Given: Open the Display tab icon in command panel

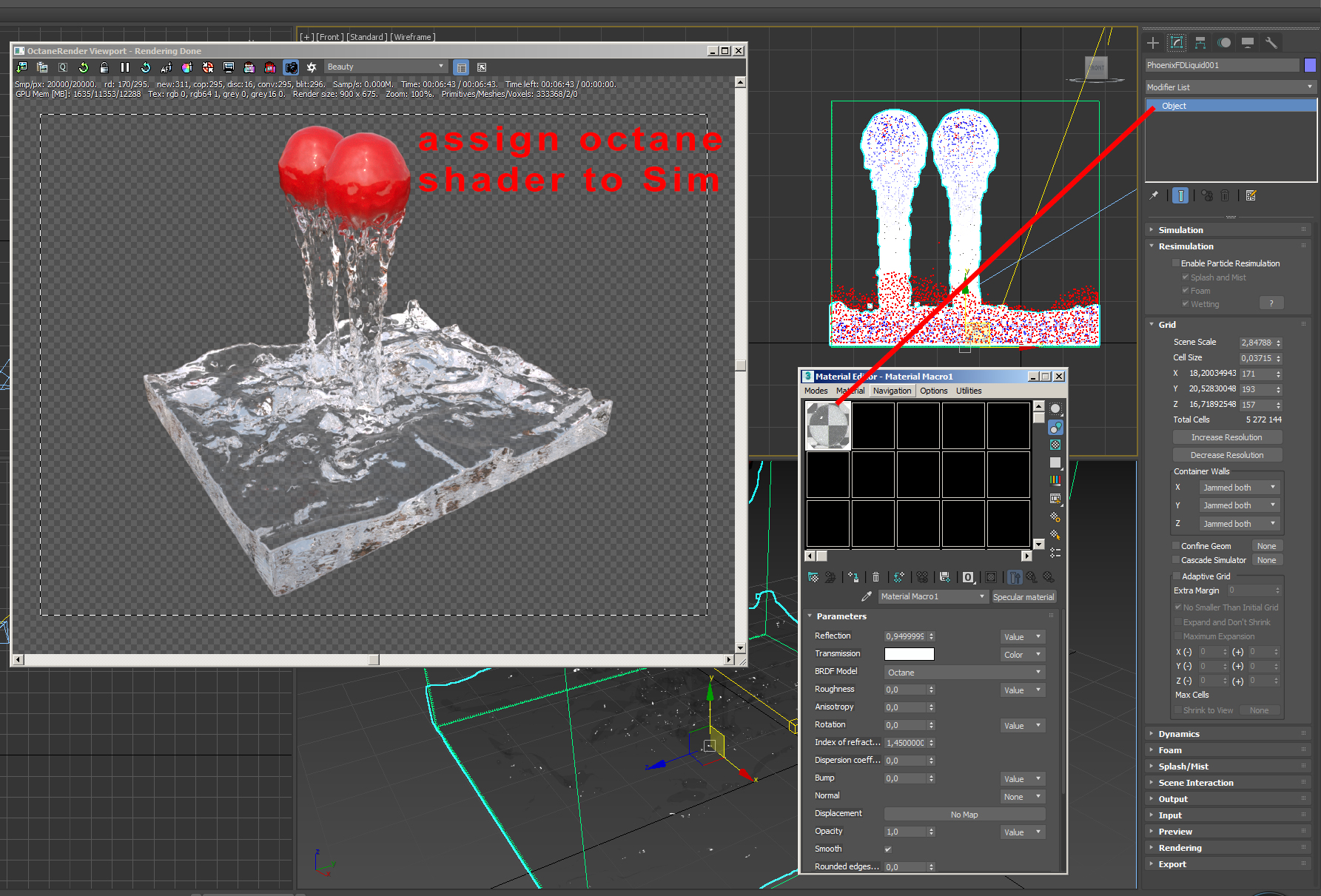Looking at the screenshot, I should tap(1248, 43).
